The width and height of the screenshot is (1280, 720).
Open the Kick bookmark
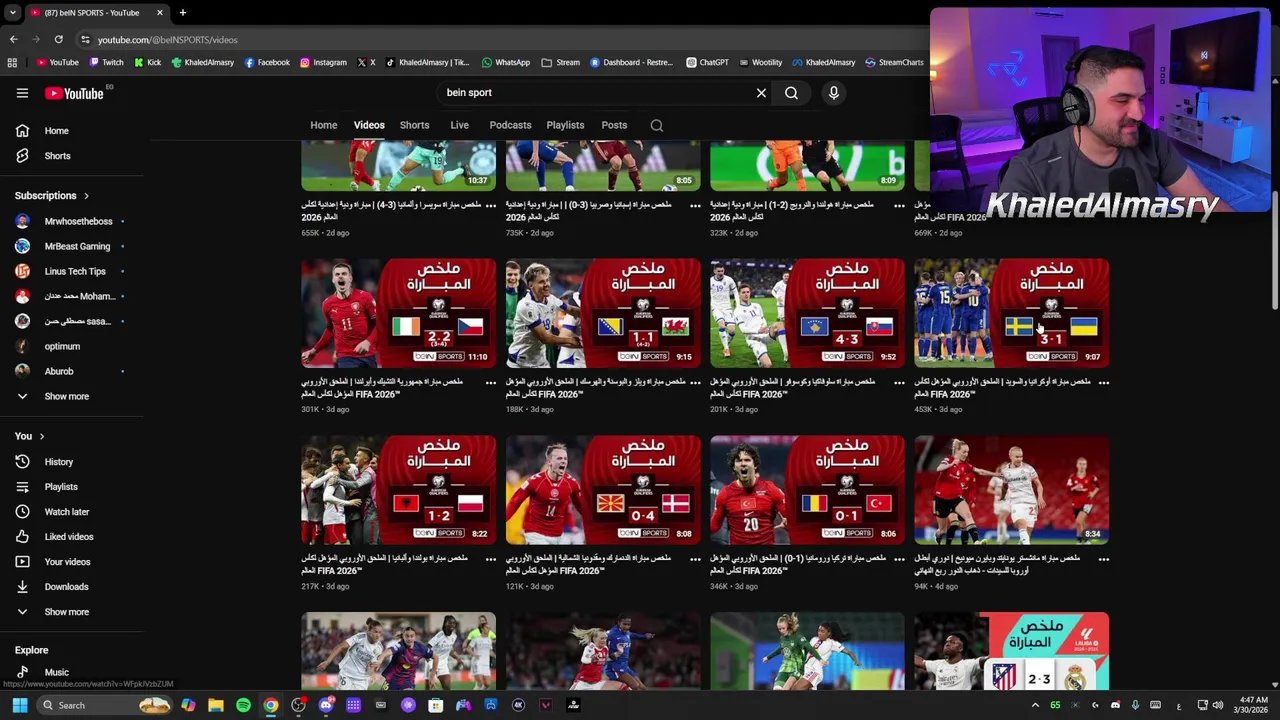pos(147,62)
